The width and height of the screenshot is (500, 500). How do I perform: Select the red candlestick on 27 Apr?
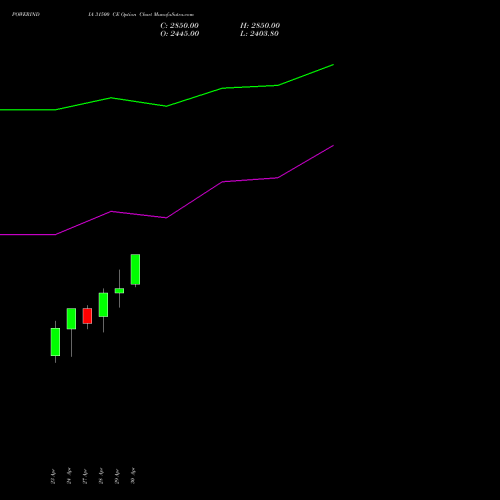tap(87, 316)
